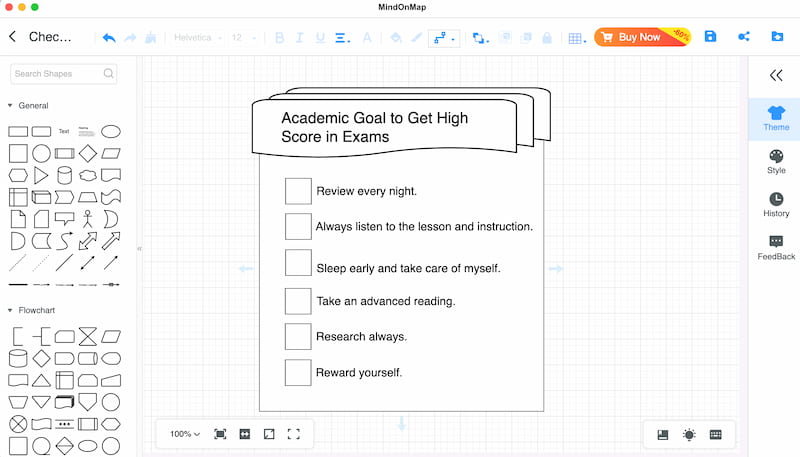Click the Search Shapes input field
The image size is (800, 457).
tap(64, 73)
